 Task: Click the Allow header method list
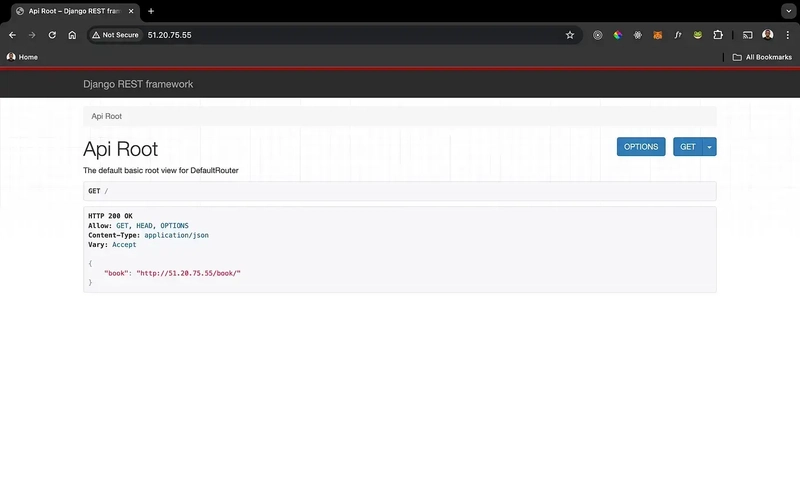pos(152,226)
